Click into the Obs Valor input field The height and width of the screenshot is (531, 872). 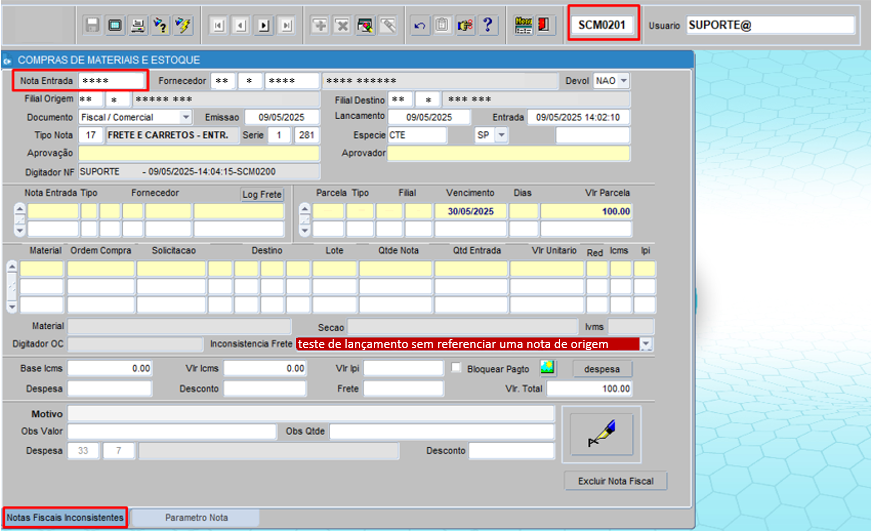172,431
